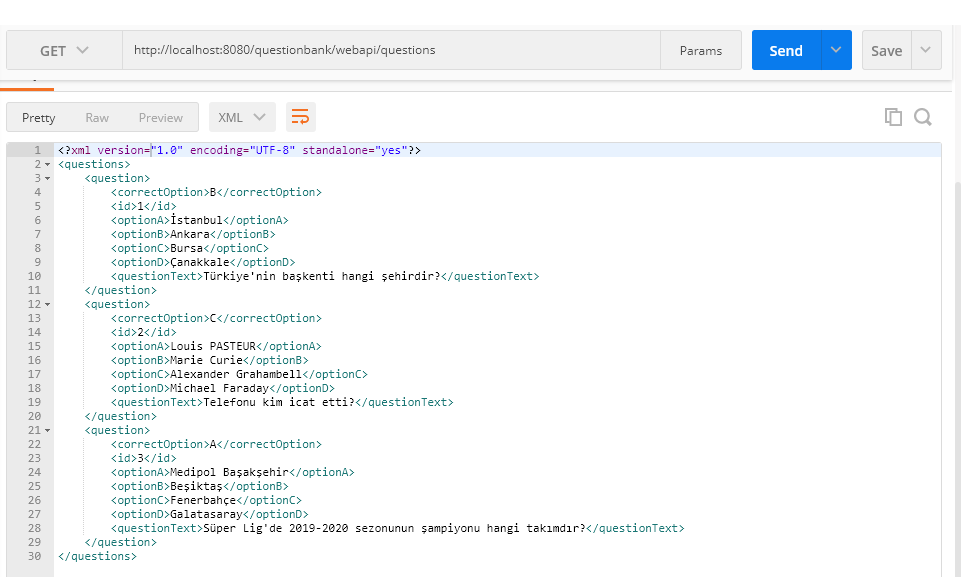Switch to the Raw response view
Viewport: 964px width, 577px height.
99,116
